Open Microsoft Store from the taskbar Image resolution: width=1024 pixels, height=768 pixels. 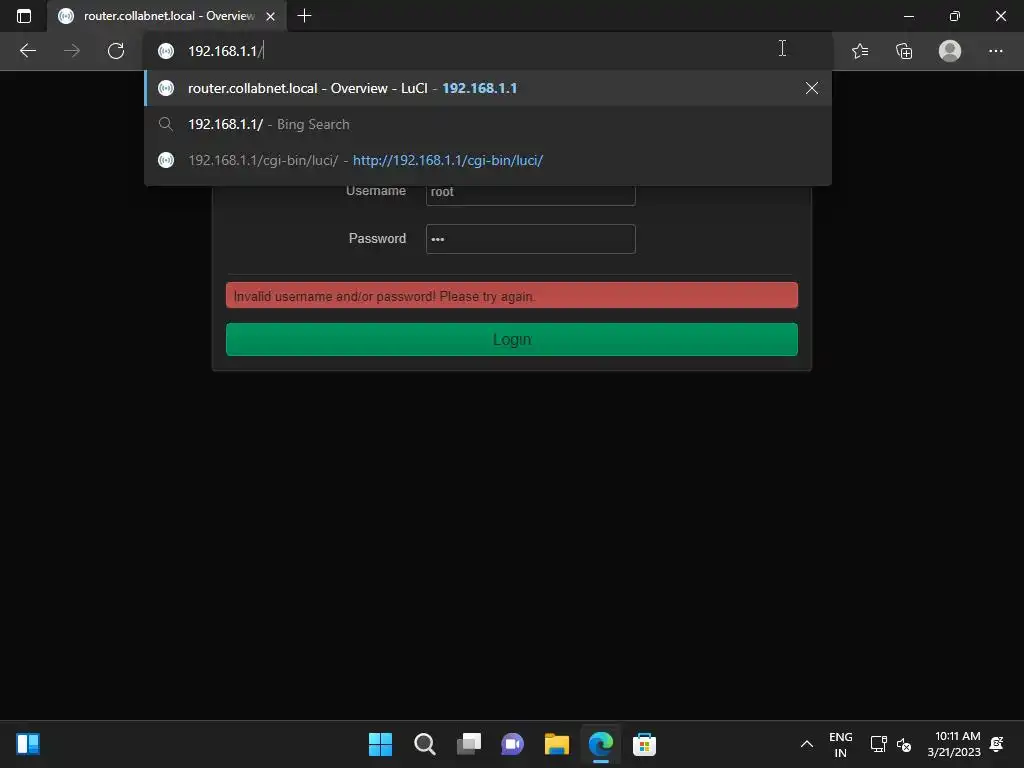point(645,744)
